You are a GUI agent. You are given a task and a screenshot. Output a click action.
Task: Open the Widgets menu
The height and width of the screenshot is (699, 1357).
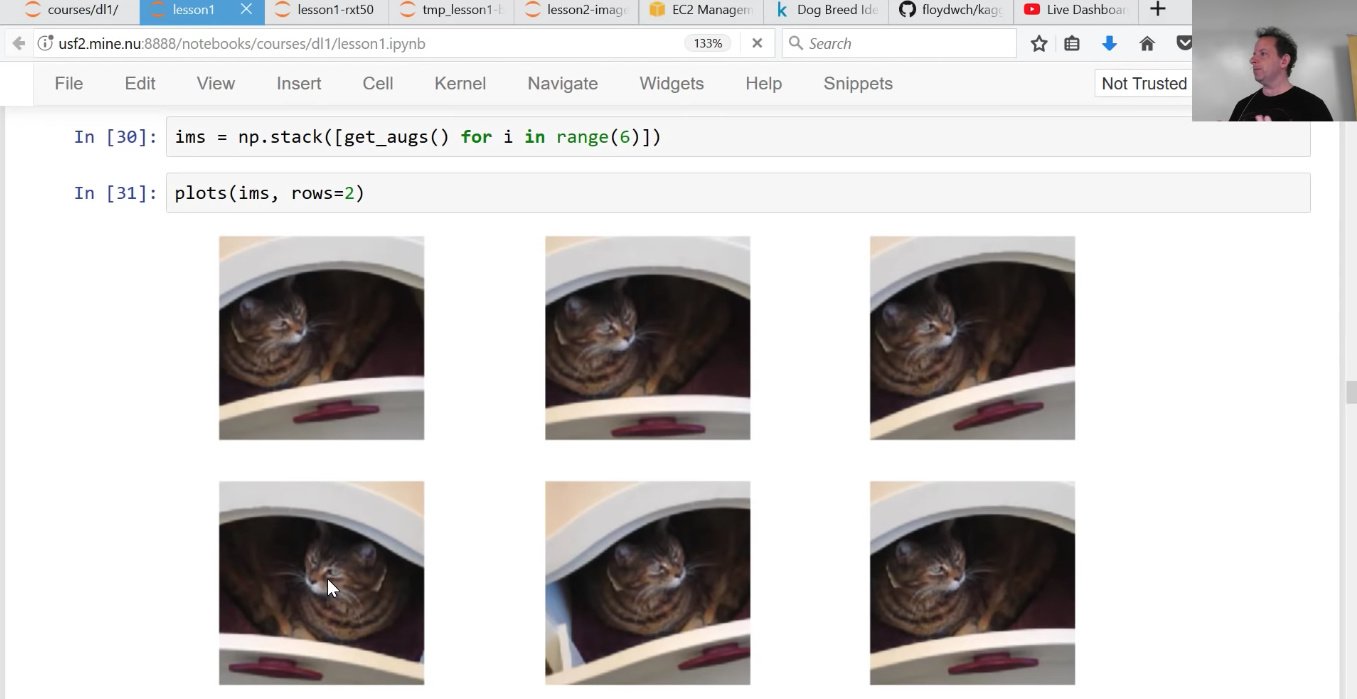(671, 84)
